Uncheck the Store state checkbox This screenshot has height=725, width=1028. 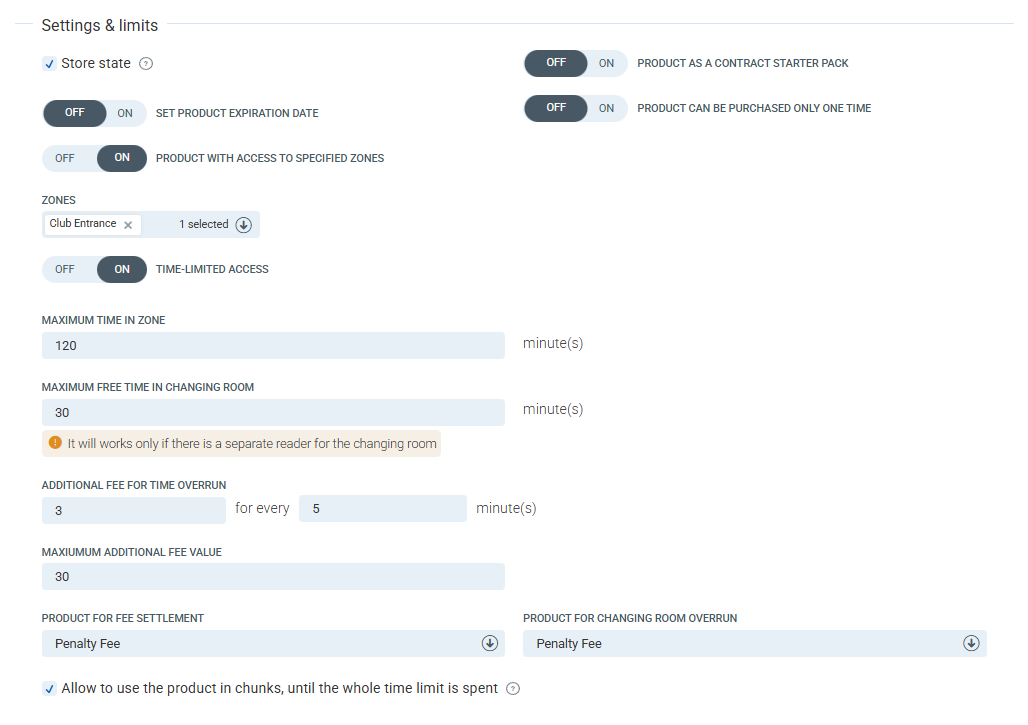(x=50, y=64)
